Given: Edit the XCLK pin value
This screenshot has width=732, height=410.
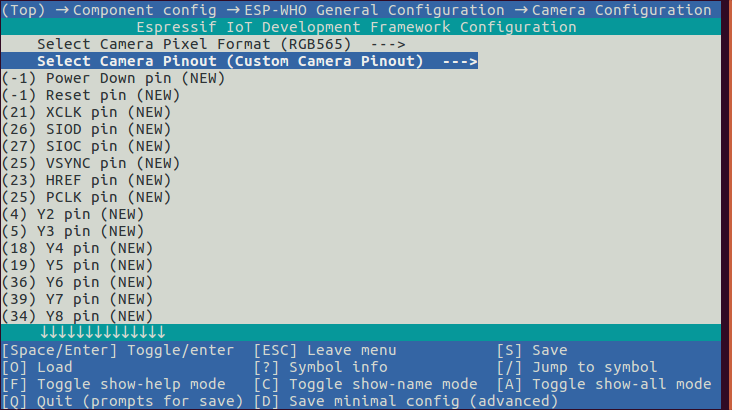Looking at the screenshot, I should coord(88,112).
